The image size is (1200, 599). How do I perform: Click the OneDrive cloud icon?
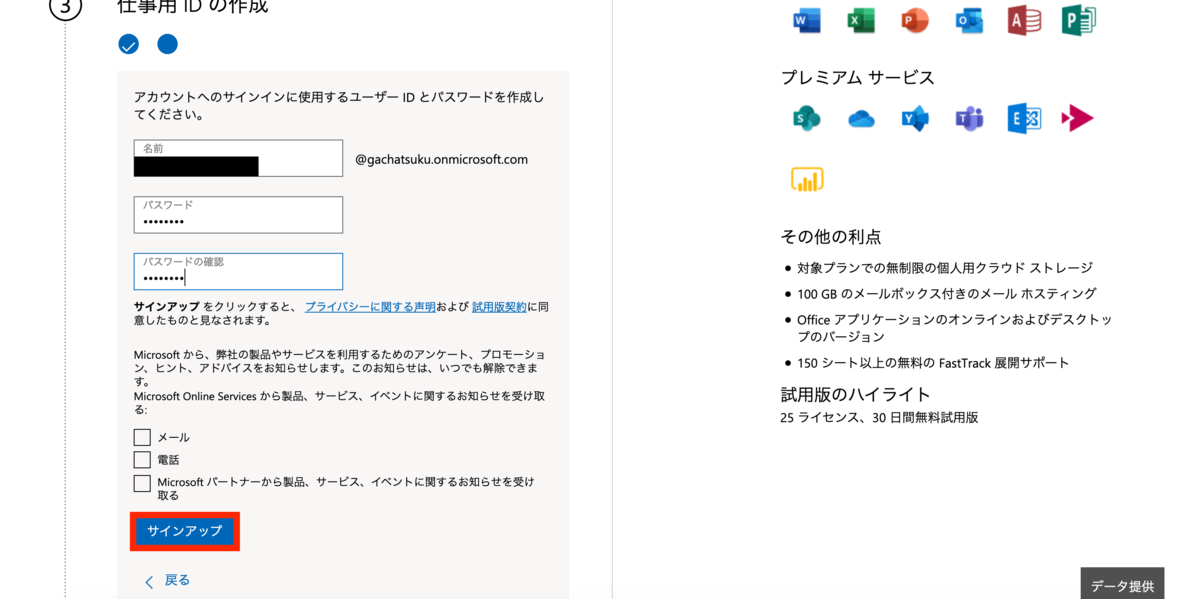[861, 120]
